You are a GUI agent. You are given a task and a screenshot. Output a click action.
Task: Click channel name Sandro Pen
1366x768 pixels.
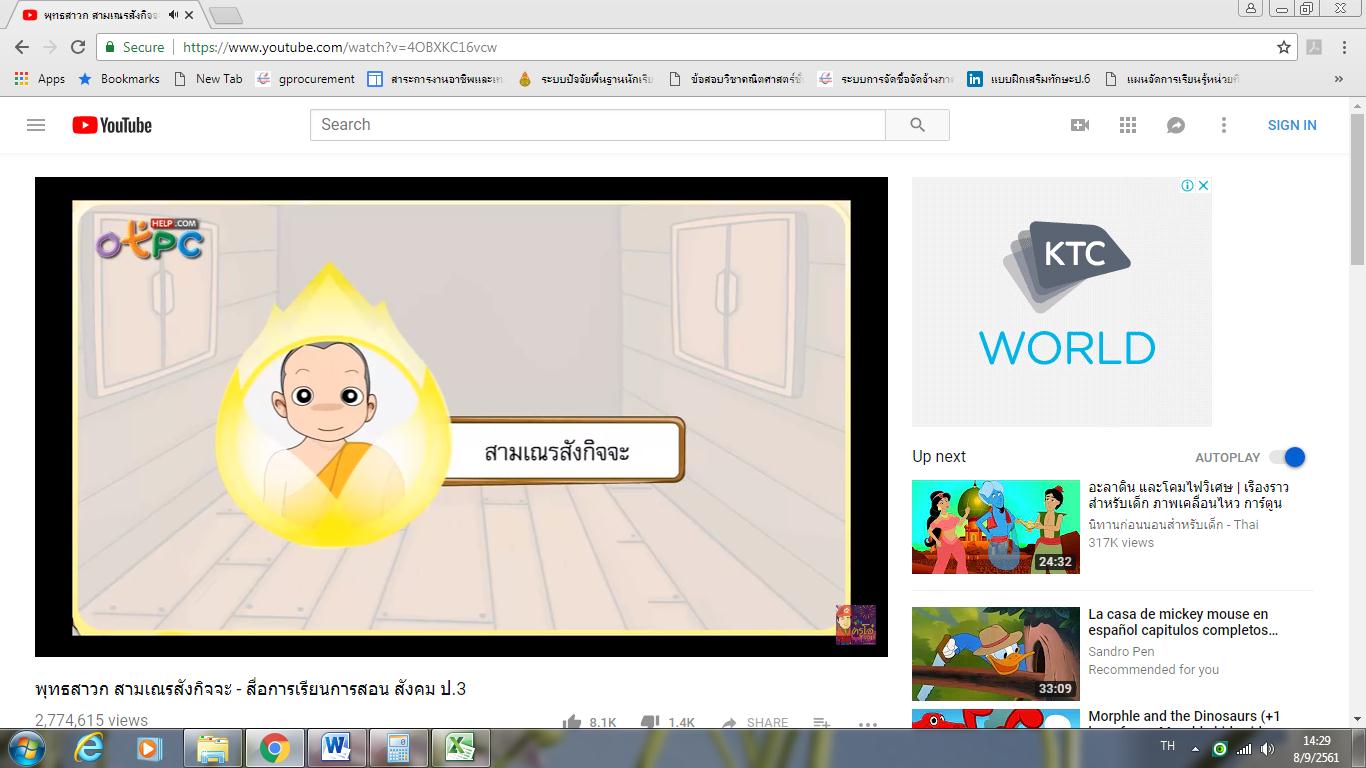pos(1121,651)
